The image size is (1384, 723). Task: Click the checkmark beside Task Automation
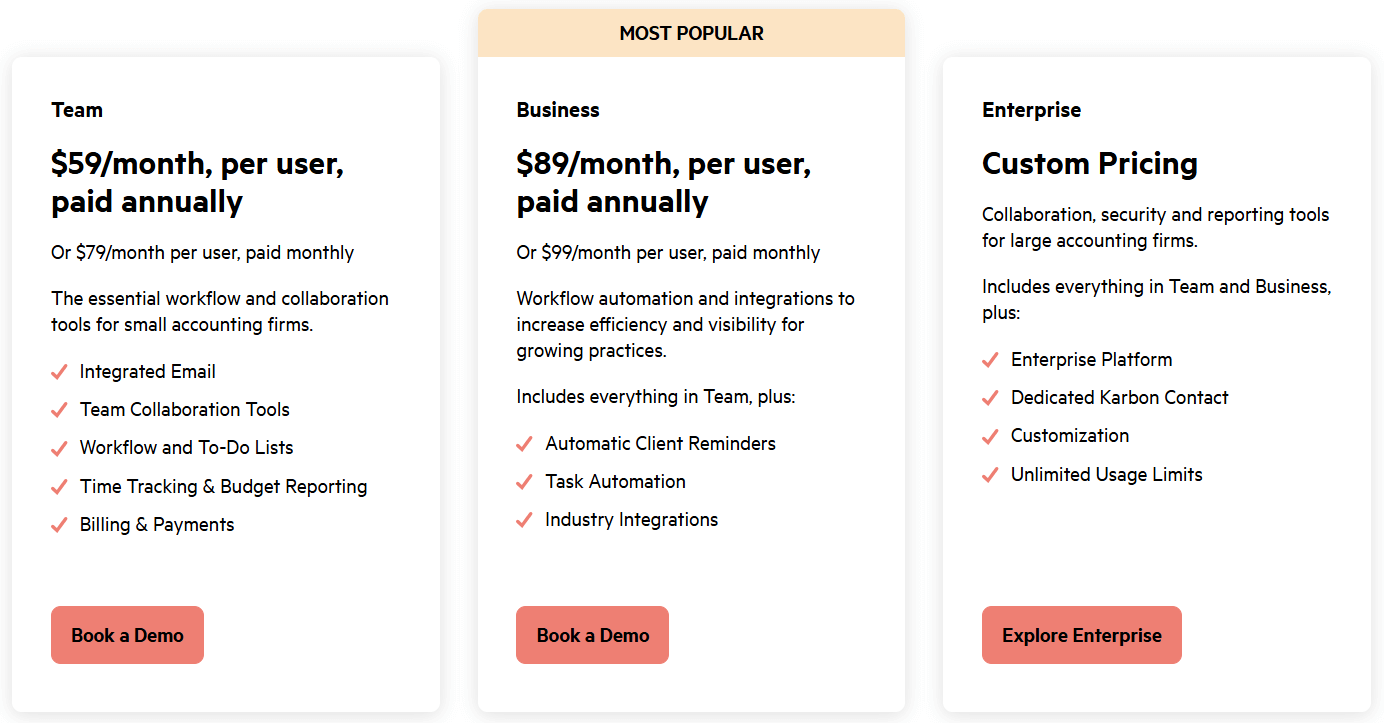tap(524, 482)
